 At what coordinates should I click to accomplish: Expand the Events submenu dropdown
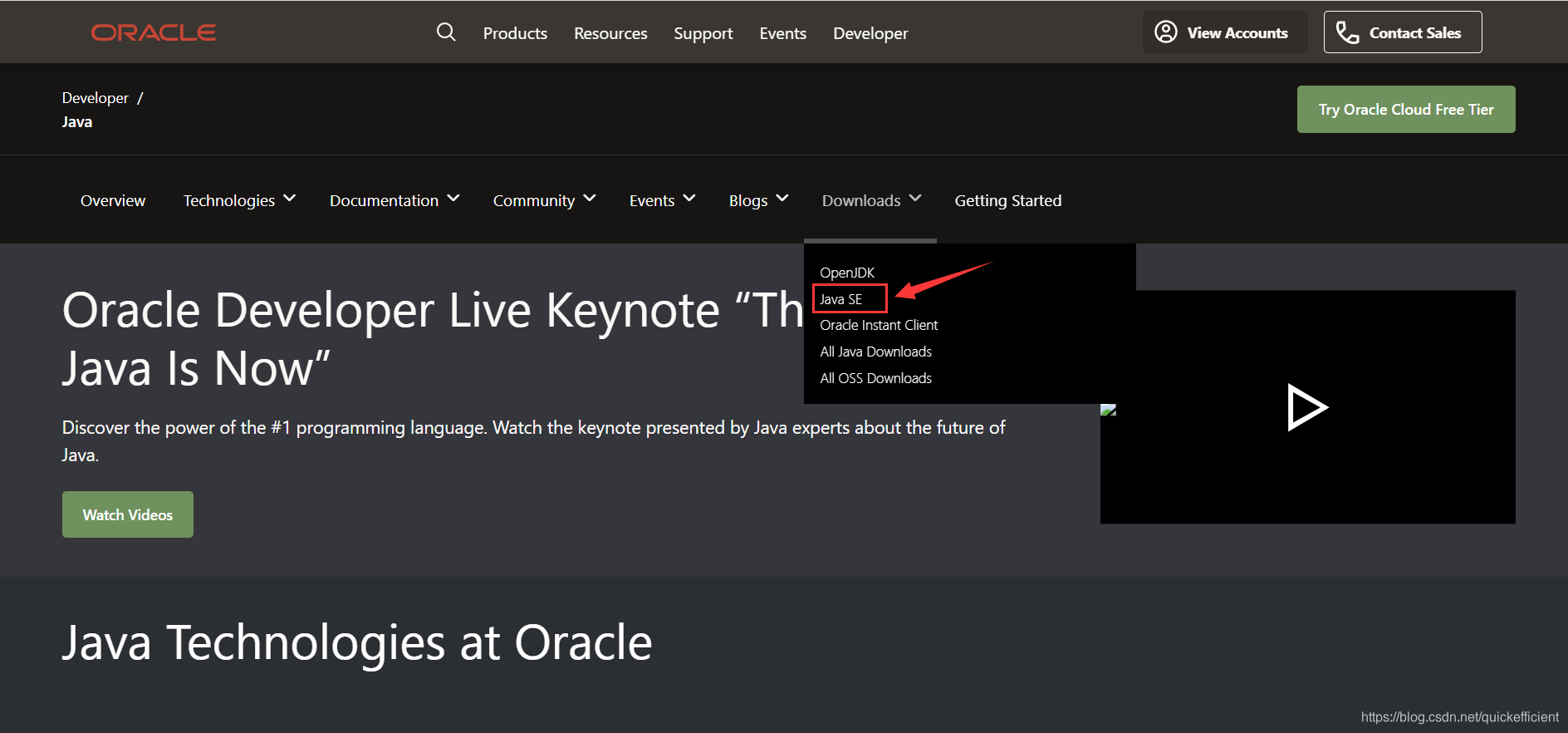(x=662, y=200)
